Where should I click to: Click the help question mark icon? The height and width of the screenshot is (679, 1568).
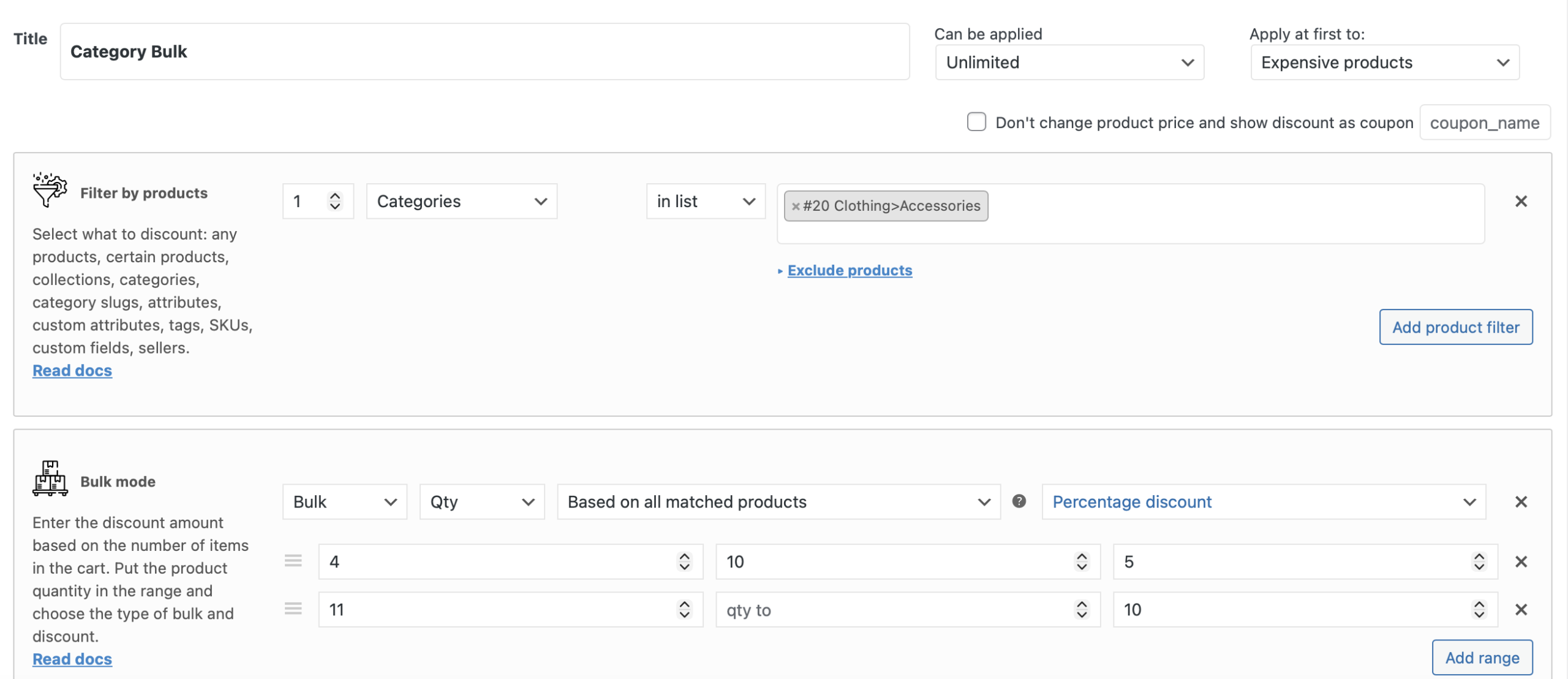tap(1019, 501)
